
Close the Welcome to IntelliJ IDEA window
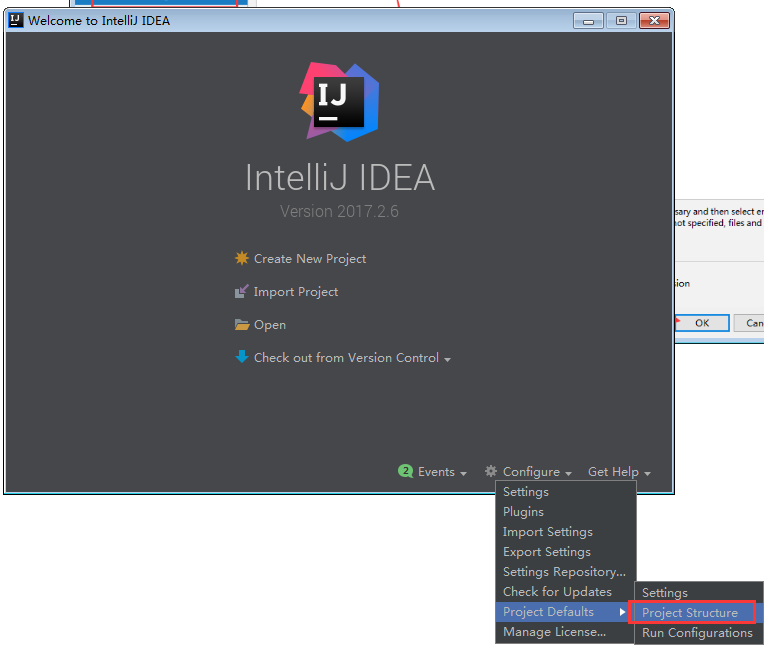tap(654, 20)
